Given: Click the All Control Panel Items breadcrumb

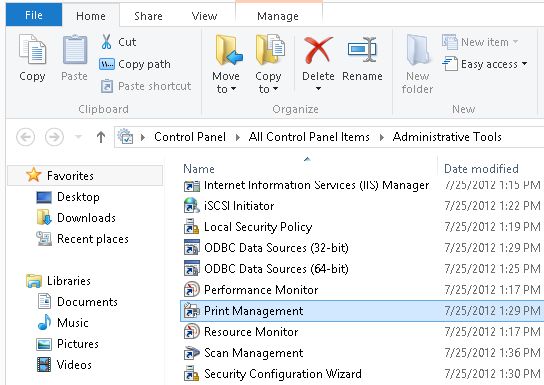Looking at the screenshot, I should (x=309, y=137).
